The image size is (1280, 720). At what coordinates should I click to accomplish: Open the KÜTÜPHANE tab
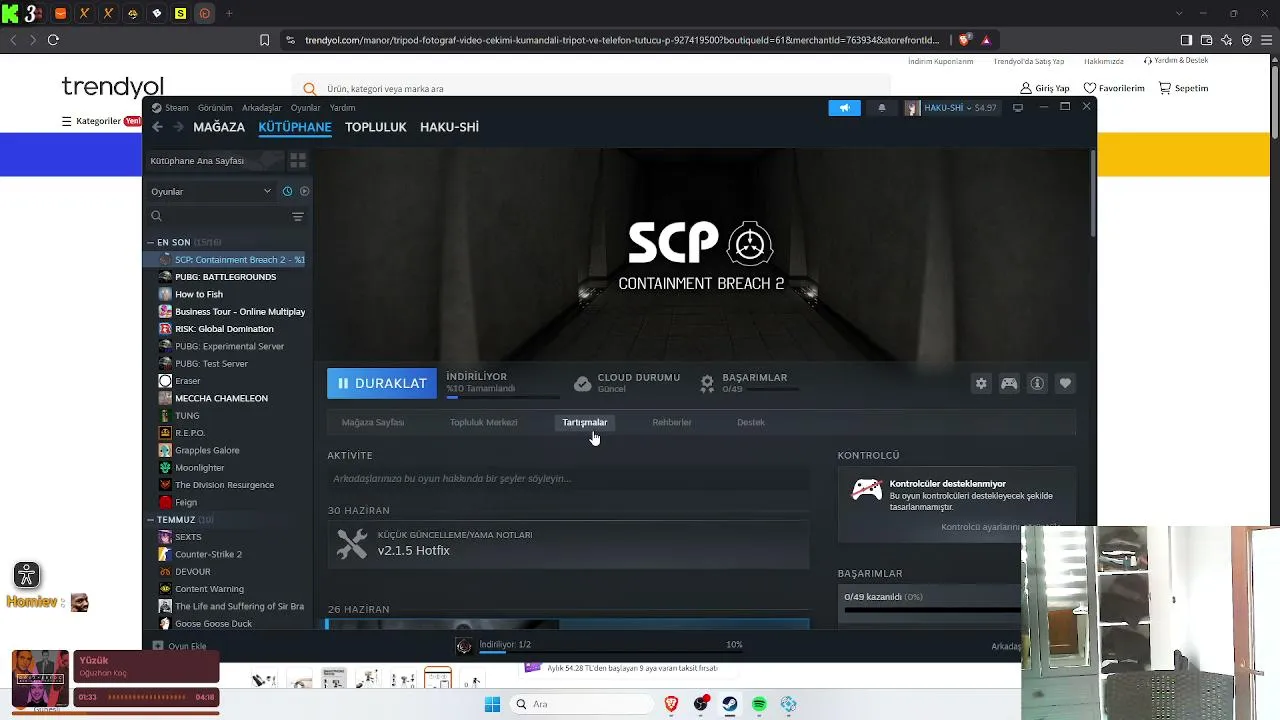tap(295, 127)
